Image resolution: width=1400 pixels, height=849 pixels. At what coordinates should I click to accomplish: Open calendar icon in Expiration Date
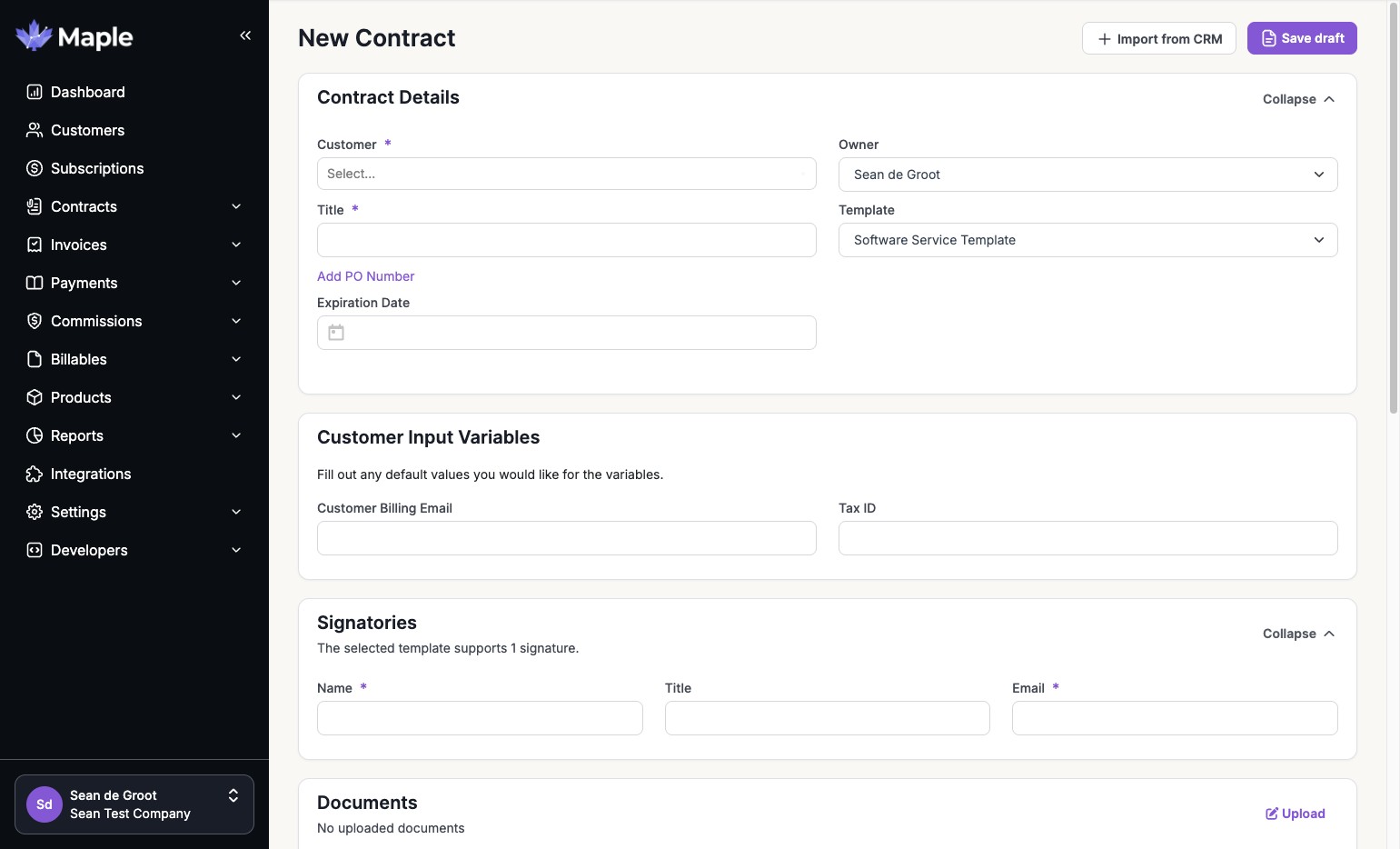pyautogui.click(x=336, y=333)
